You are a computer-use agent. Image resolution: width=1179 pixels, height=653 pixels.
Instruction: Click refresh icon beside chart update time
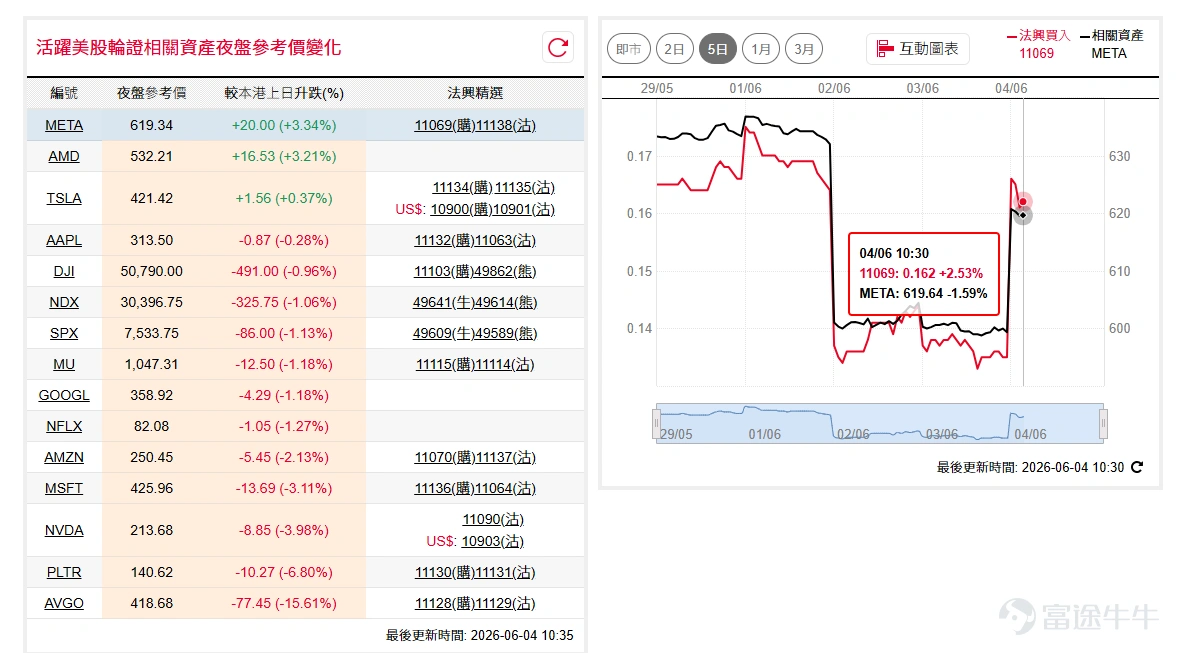point(1137,467)
